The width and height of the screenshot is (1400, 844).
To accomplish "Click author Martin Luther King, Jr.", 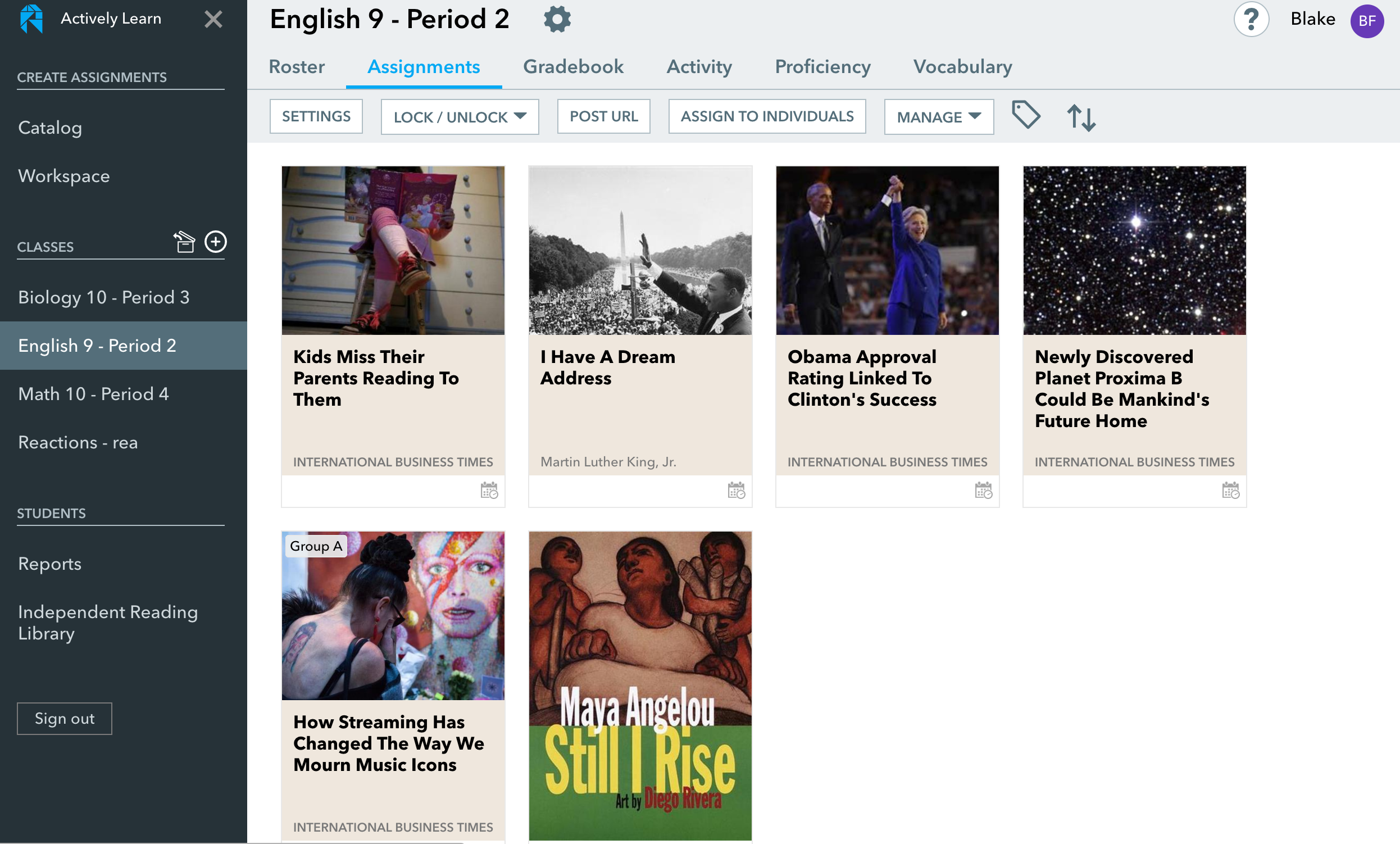I will [x=608, y=462].
